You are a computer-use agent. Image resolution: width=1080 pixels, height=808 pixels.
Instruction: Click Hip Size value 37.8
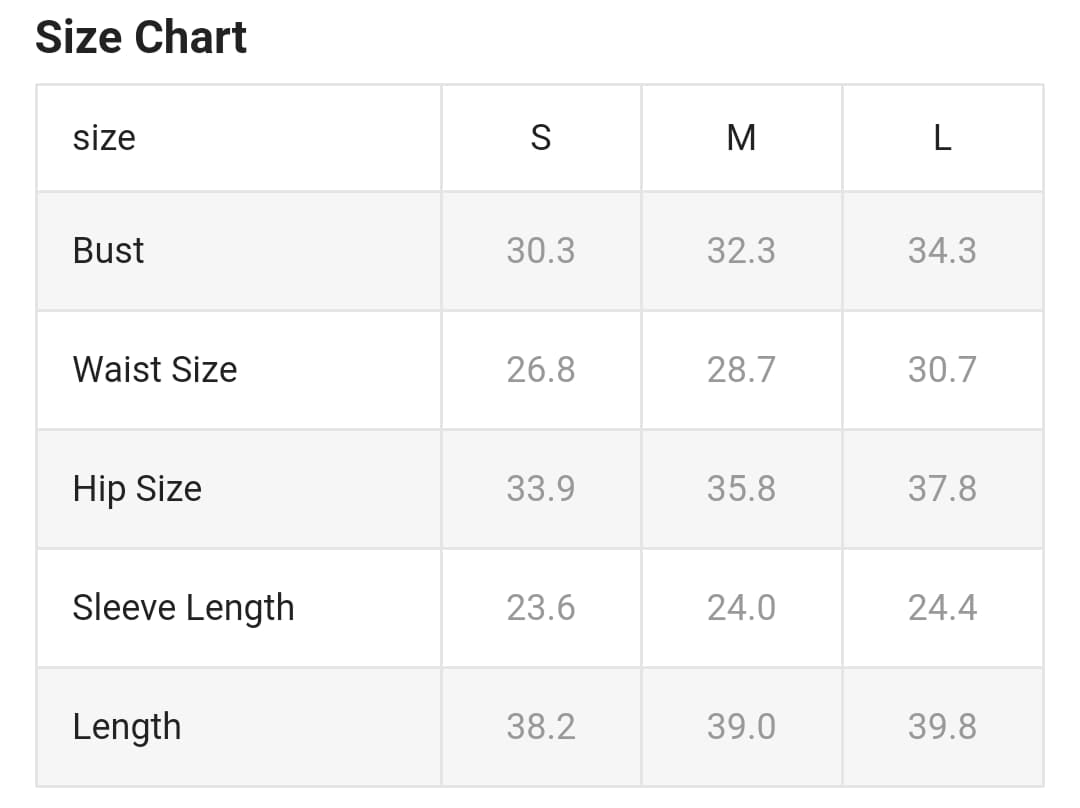942,488
